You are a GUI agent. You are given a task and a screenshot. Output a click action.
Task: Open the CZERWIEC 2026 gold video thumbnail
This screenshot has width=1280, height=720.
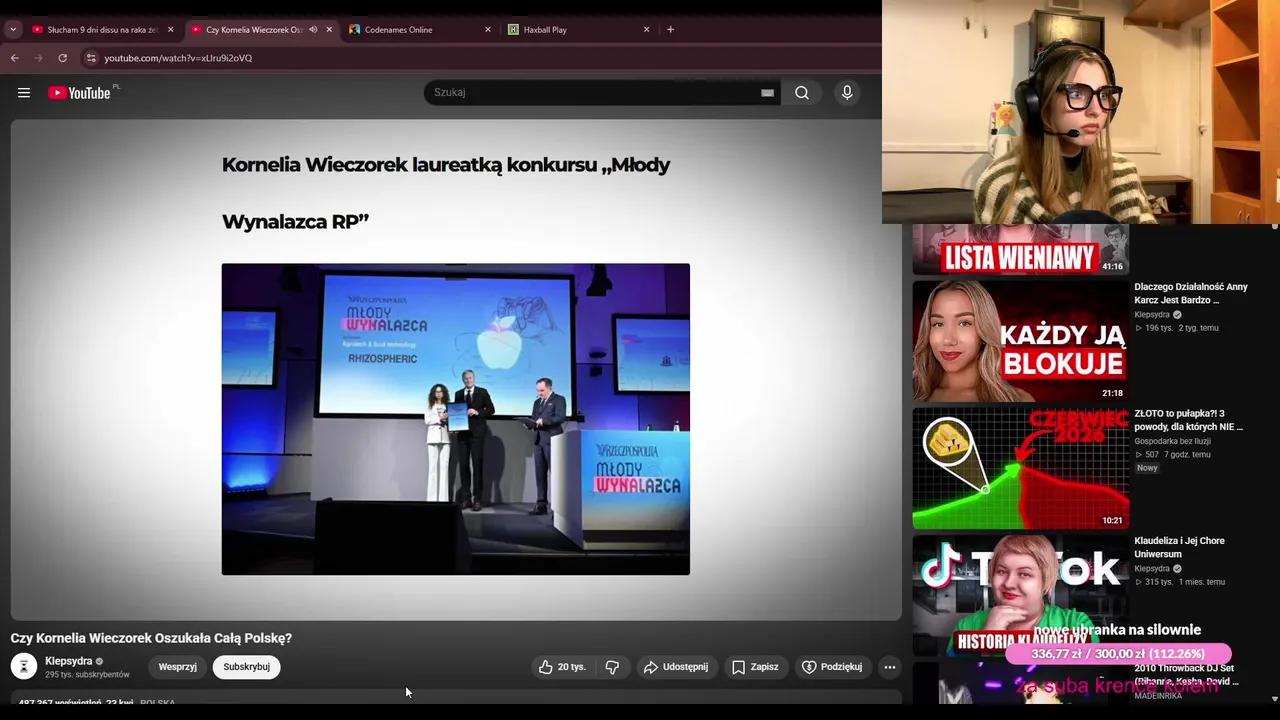point(1020,468)
